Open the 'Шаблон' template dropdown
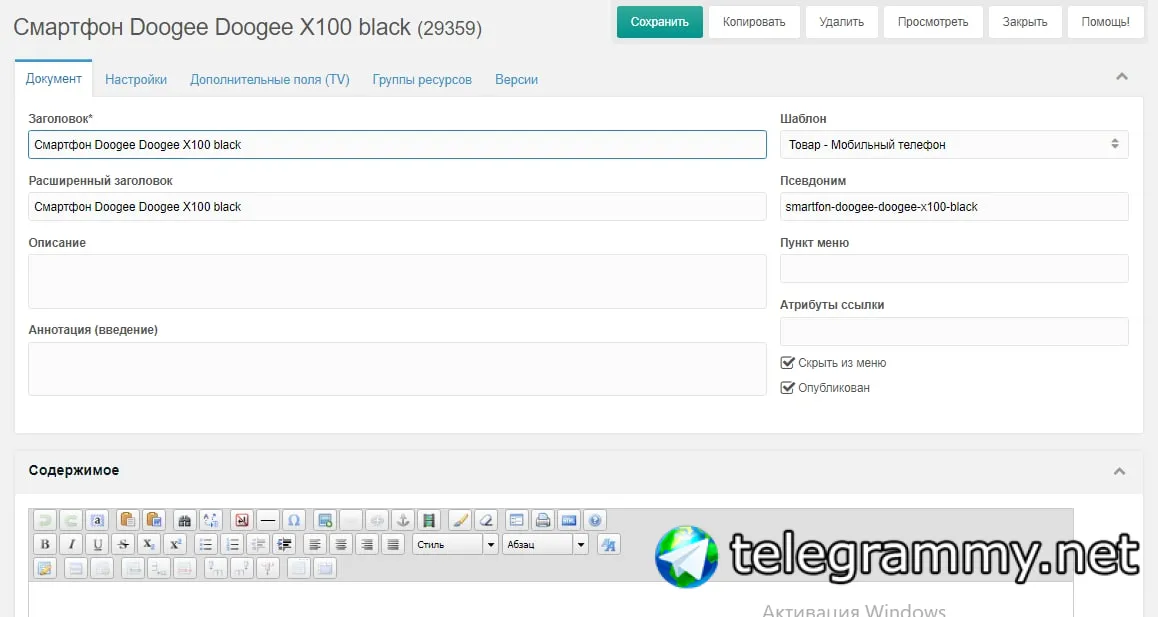This screenshot has width=1158, height=617. coord(954,144)
